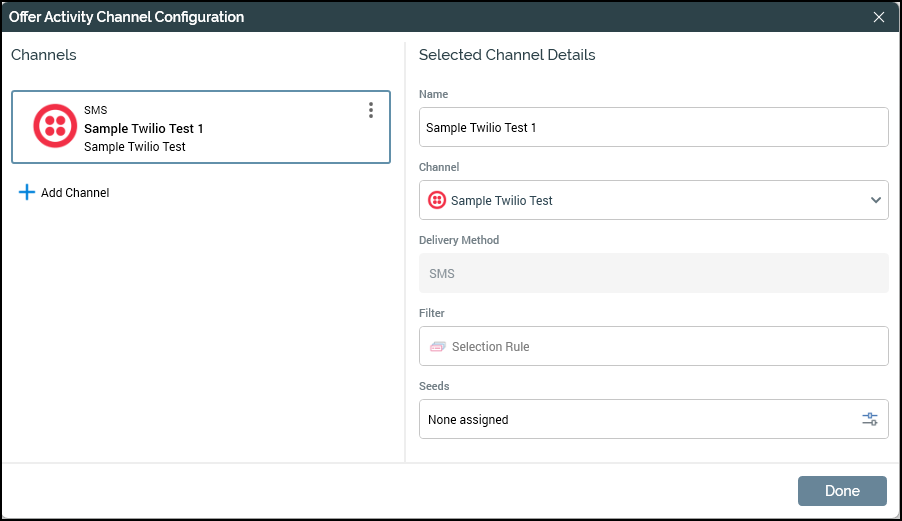Click the Channels panel heading

44,55
